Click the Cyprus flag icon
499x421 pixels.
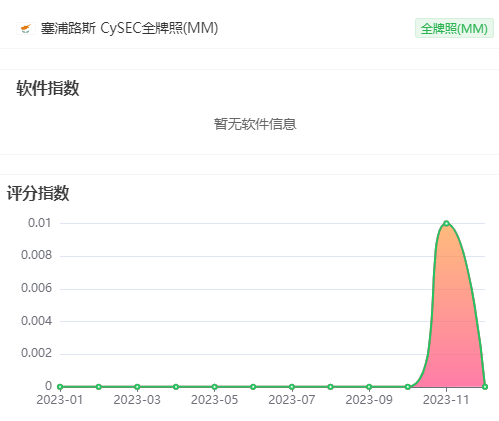(x=26, y=29)
